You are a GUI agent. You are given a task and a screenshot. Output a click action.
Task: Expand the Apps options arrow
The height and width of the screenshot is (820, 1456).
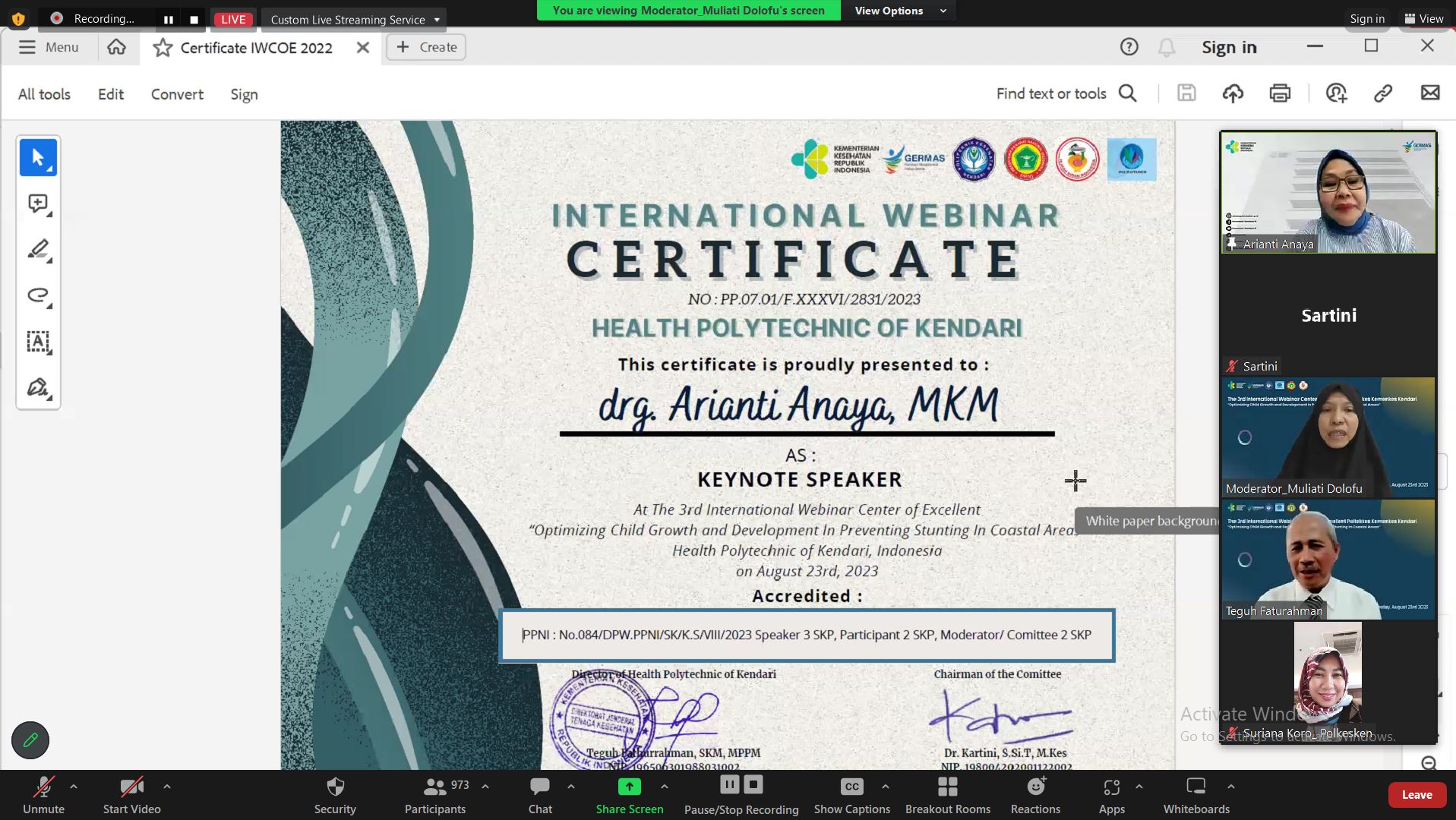[1139, 787]
